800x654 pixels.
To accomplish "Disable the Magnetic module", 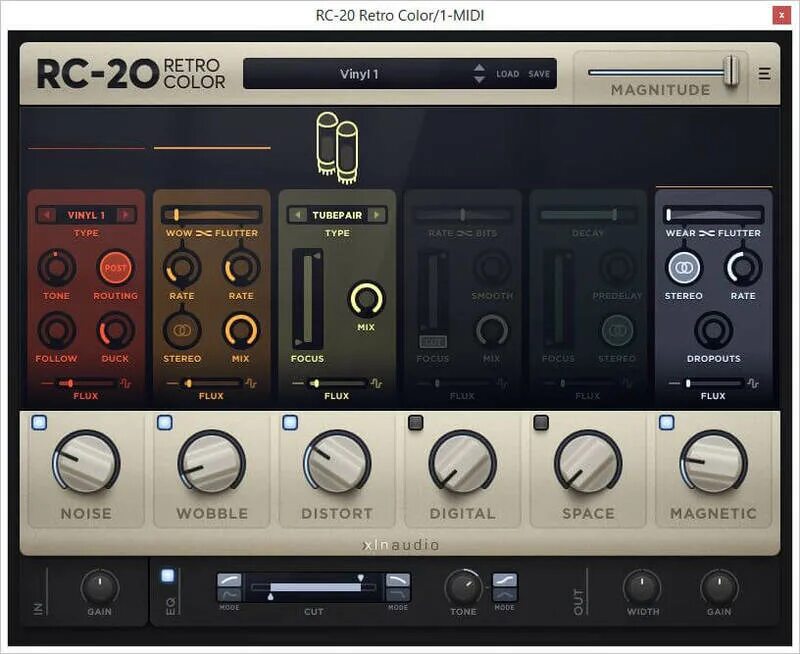I will (666, 422).
